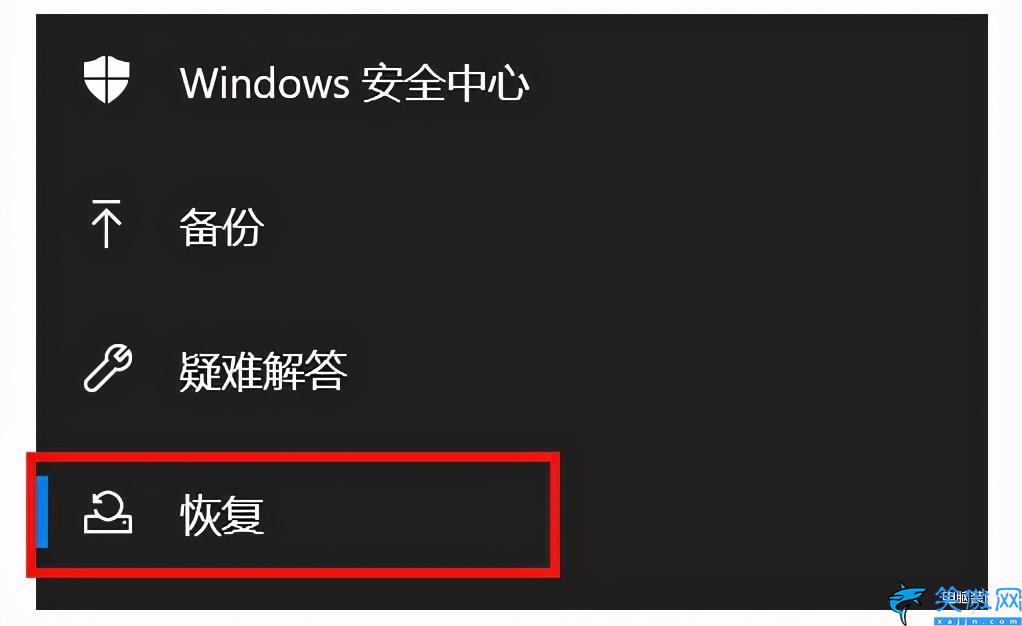The height and width of the screenshot is (626, 1022).
Task: Click the recovery drive icon
Action: pos(108,514)
